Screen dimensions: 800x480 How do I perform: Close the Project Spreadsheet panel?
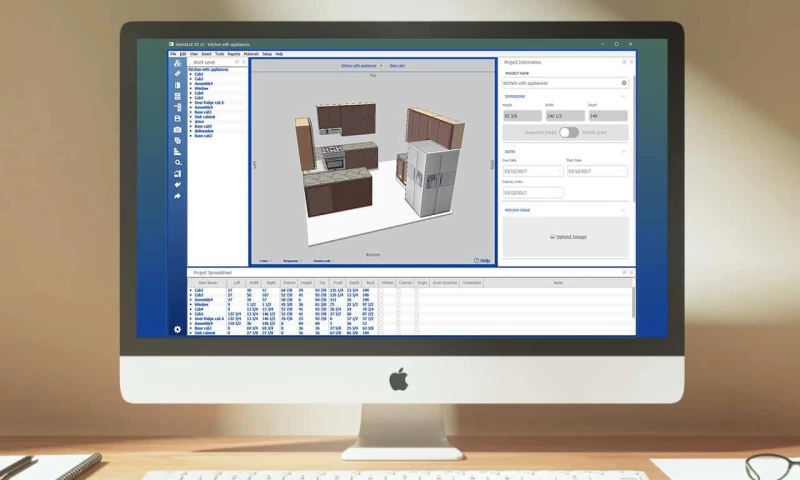point(631,272)
